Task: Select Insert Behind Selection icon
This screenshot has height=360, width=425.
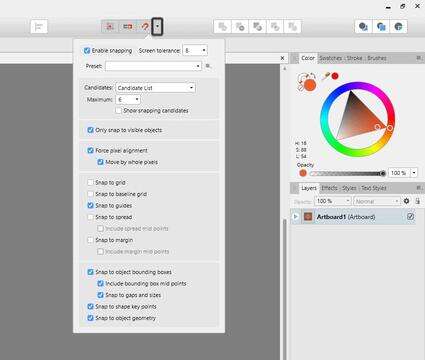Action: tap(363, 27)
